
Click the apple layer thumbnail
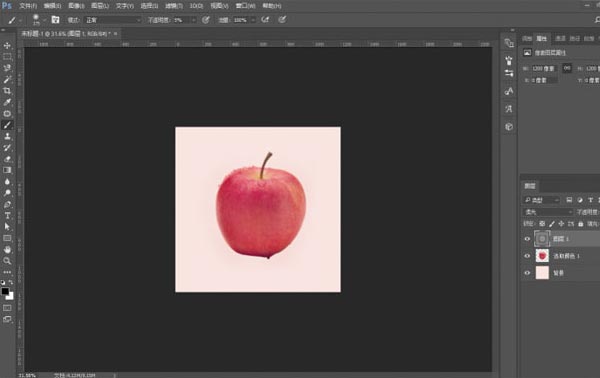542,256
